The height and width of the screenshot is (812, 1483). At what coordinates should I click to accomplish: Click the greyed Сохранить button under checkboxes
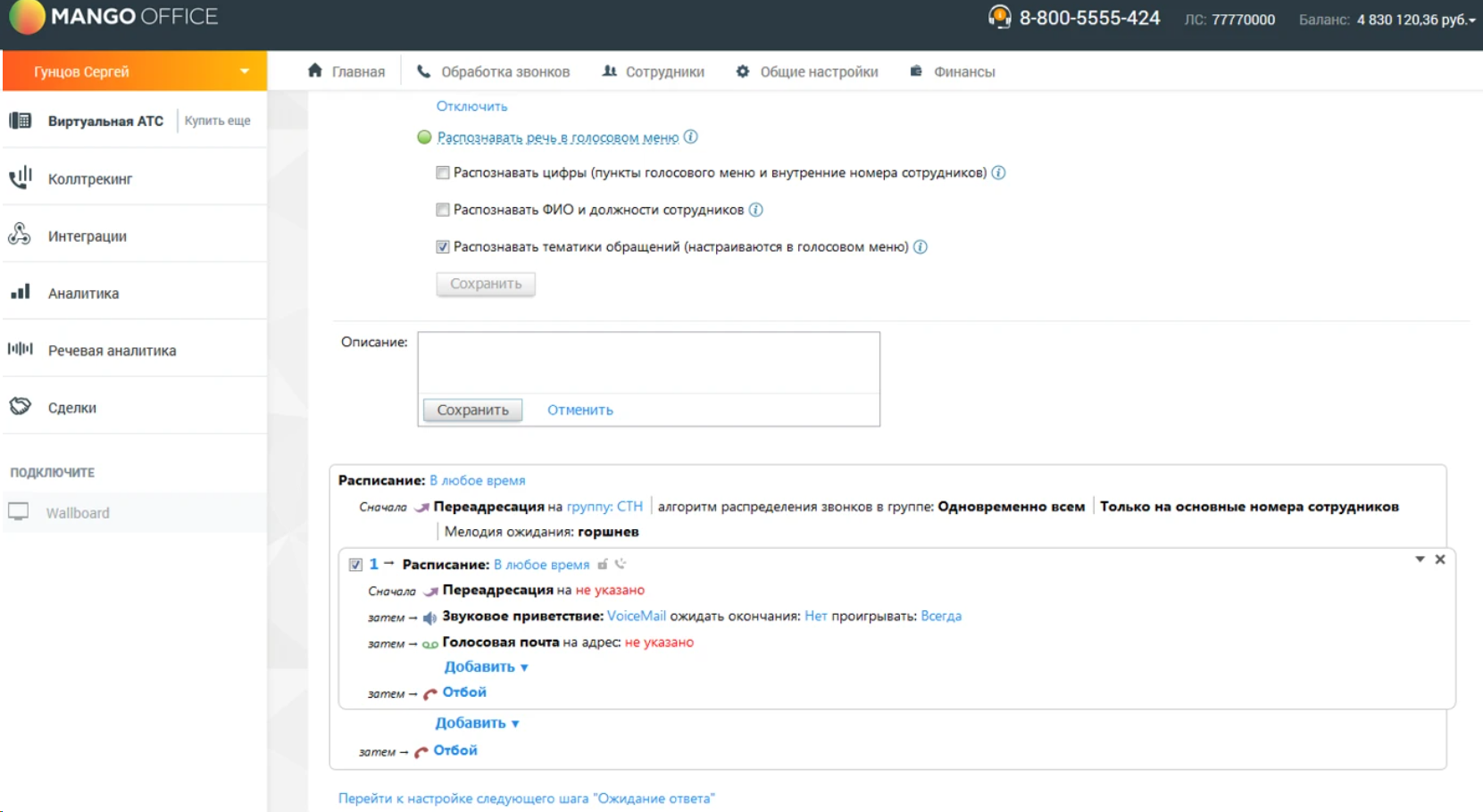(486, 284)
